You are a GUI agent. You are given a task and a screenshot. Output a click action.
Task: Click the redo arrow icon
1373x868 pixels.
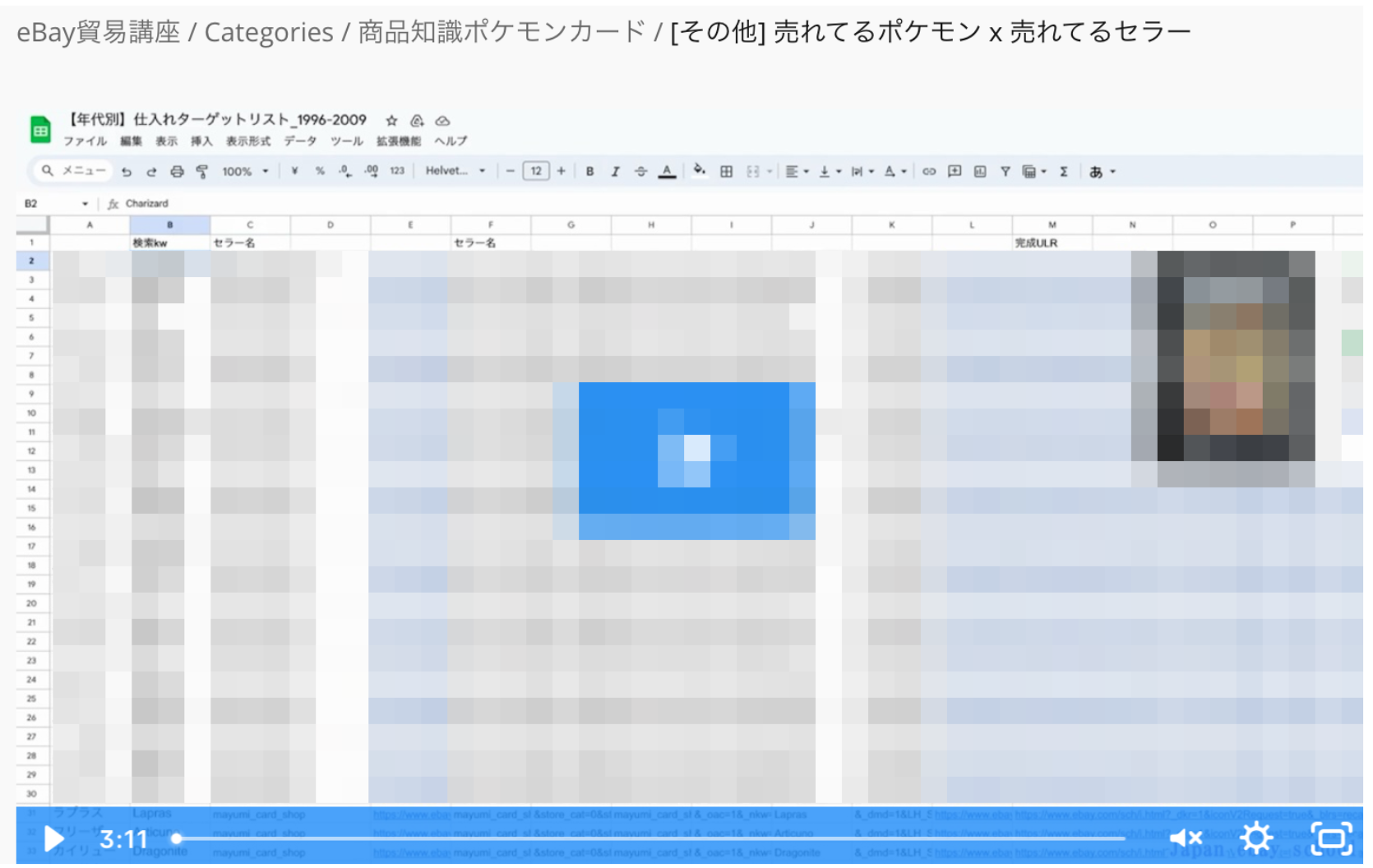[x=151, y=172]
